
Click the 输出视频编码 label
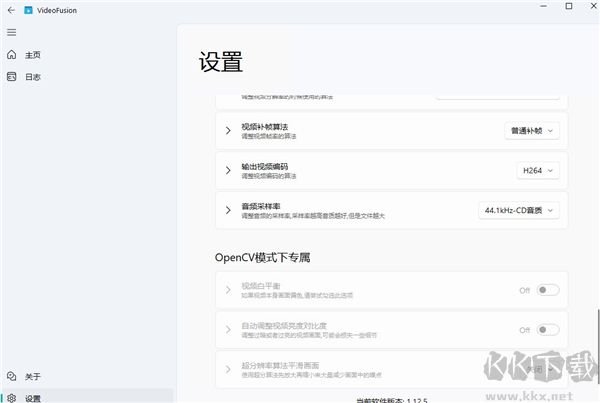click(x=264, y=166)
